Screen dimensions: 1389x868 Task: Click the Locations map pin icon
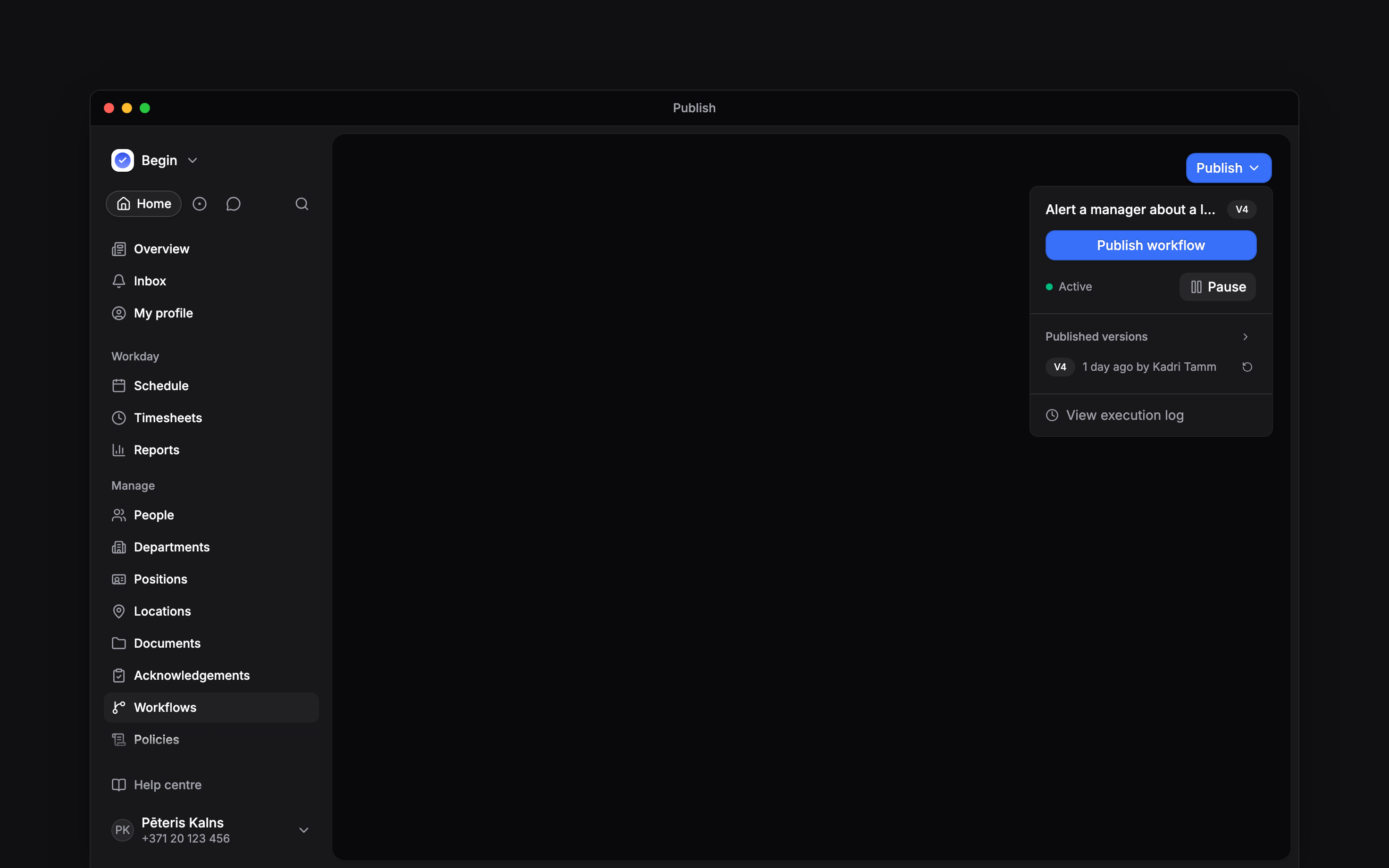(x=119, y=611)
